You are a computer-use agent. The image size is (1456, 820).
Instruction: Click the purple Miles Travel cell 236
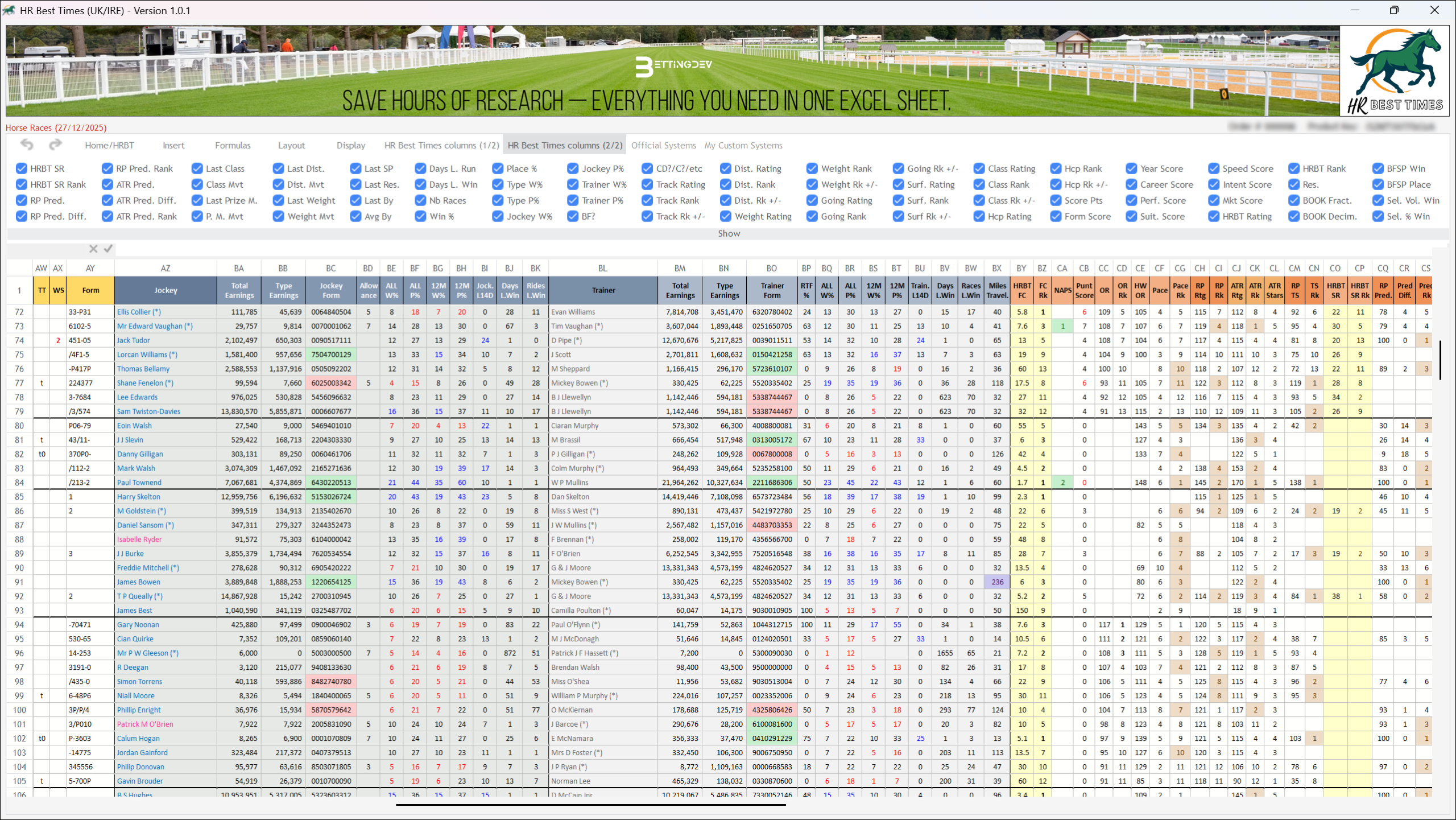997,582
